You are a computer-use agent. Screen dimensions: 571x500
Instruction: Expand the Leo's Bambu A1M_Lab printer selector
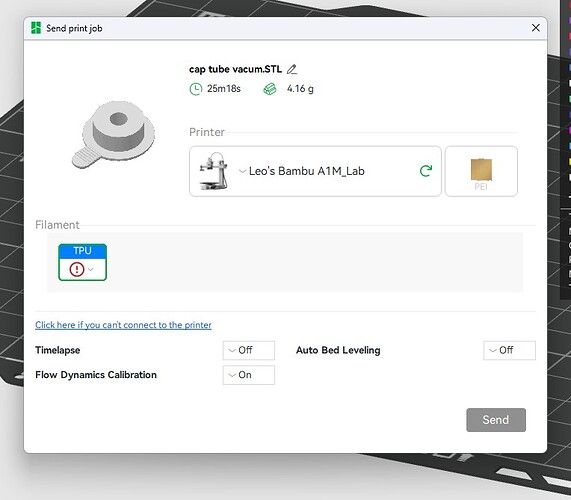click(x=315, y=171)
